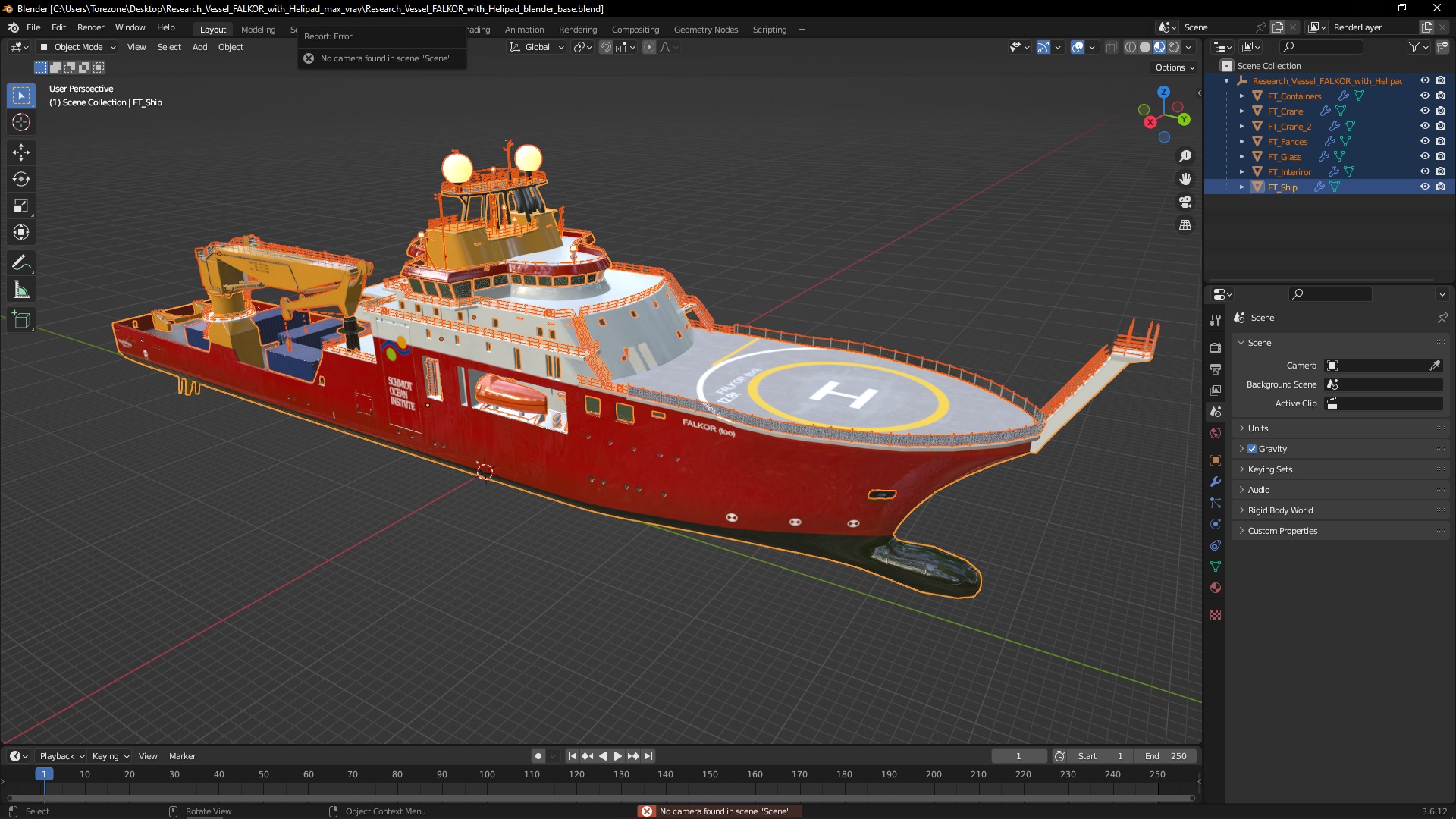Select the Annotate tool
This screenshot has height=819, width=1456.
tap(21, 263)
